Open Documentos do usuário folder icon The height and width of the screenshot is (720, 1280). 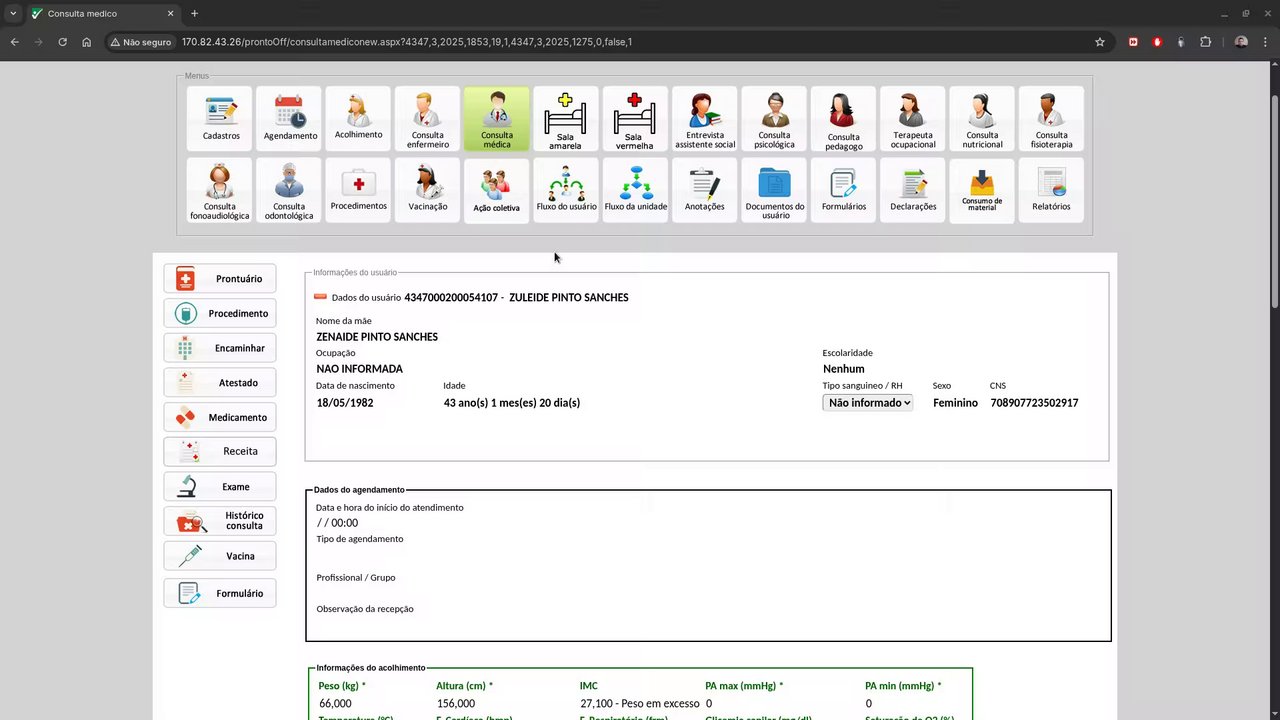pyautogui.click(x=774, y=191)
